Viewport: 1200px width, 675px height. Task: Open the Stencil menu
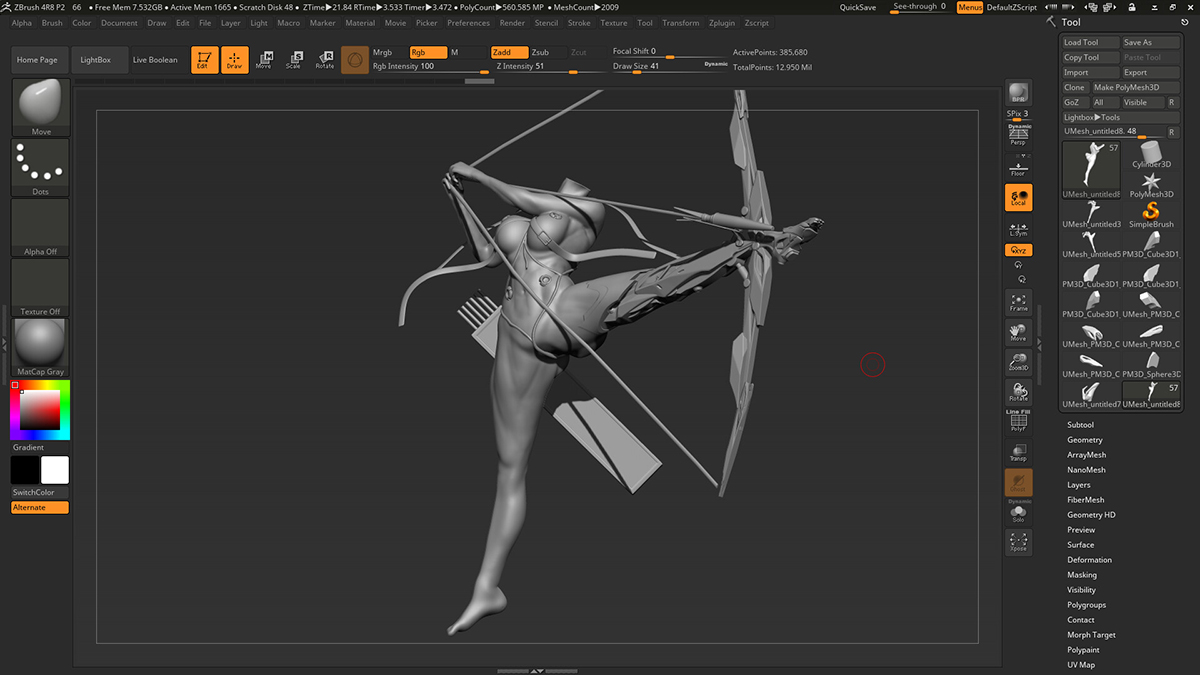(x=546, y=23)
